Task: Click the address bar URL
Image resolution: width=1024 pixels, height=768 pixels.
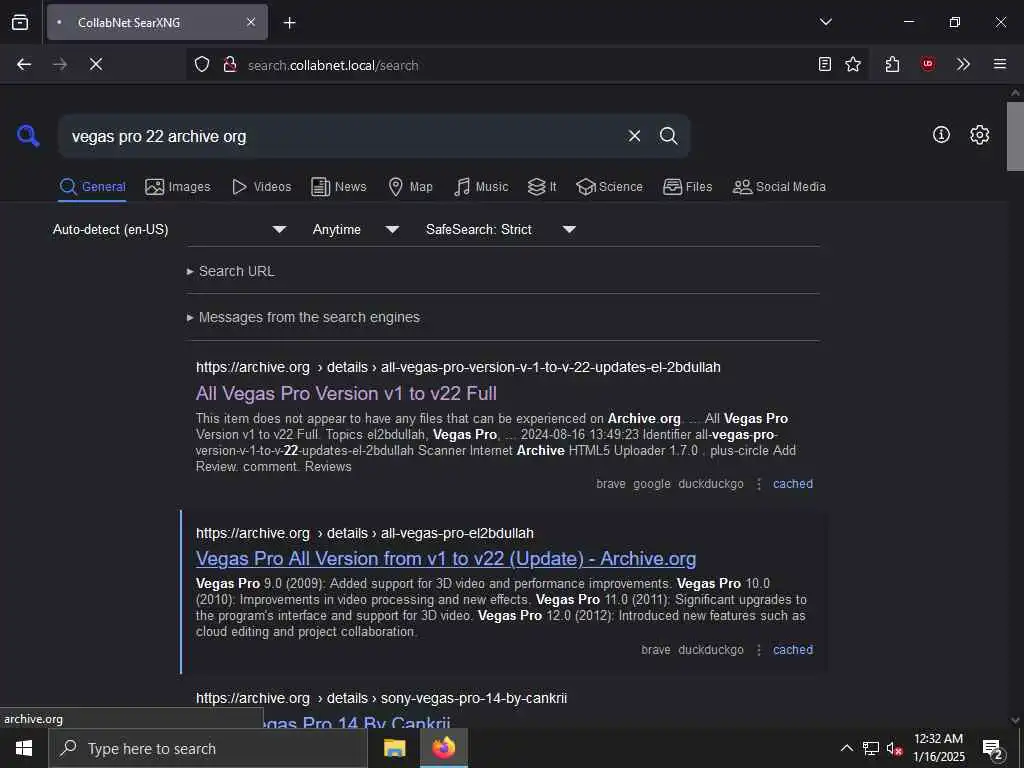Action: (333, 65)
